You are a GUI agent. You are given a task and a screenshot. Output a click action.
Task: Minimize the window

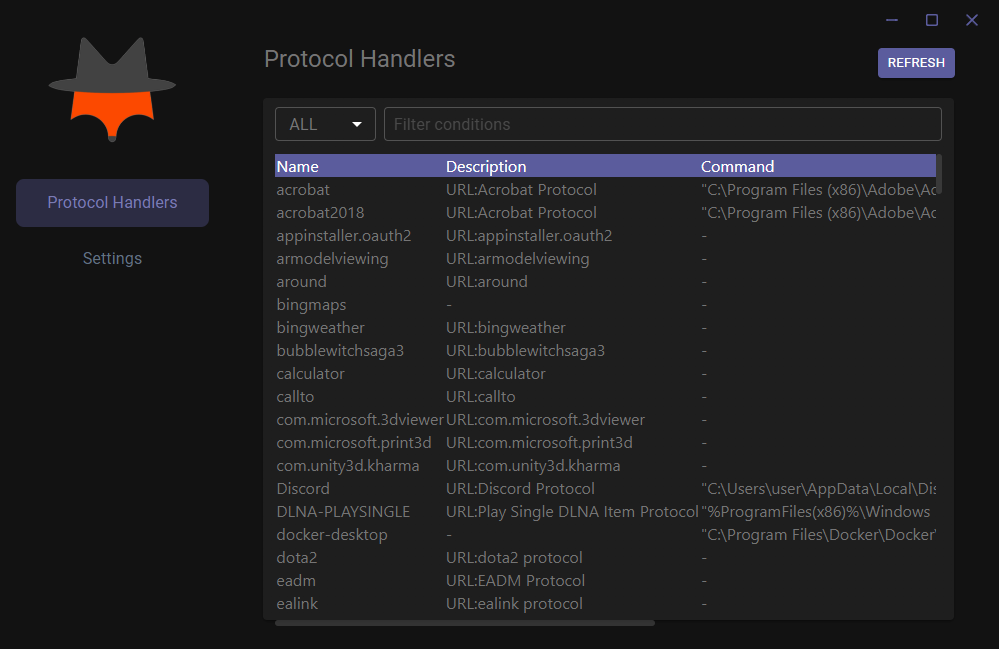pos(892,20)
